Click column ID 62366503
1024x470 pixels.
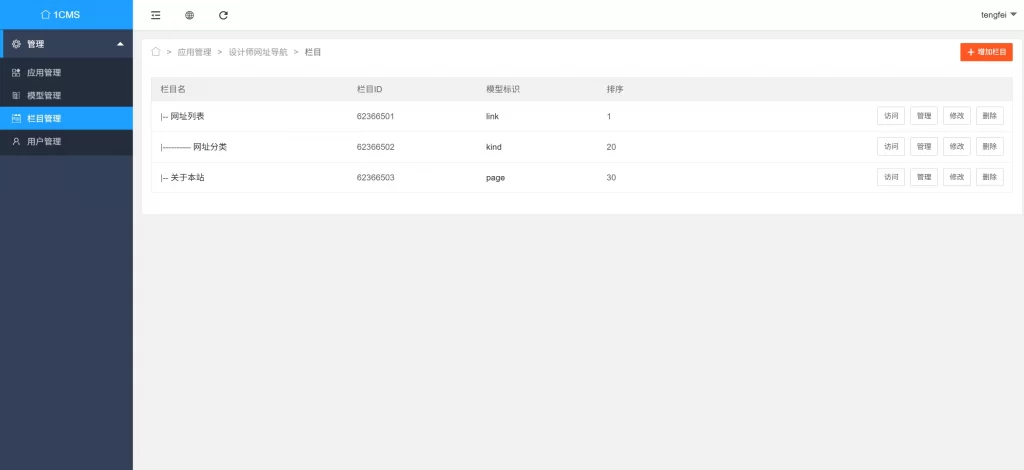tap(376, 178)
